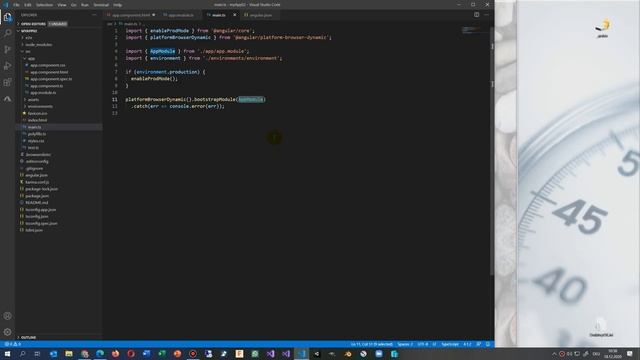Open the Windows notification center

click(x=630, y=354)
